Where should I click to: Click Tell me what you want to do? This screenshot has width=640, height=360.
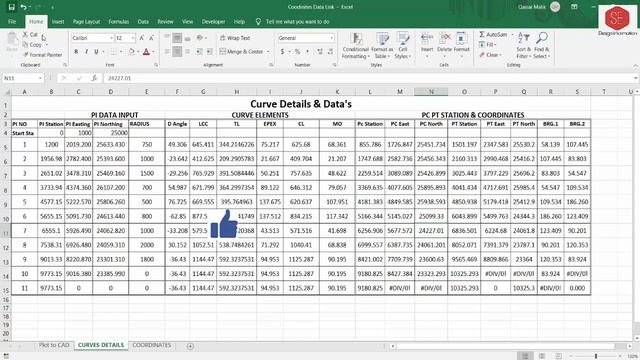point(297,22)
